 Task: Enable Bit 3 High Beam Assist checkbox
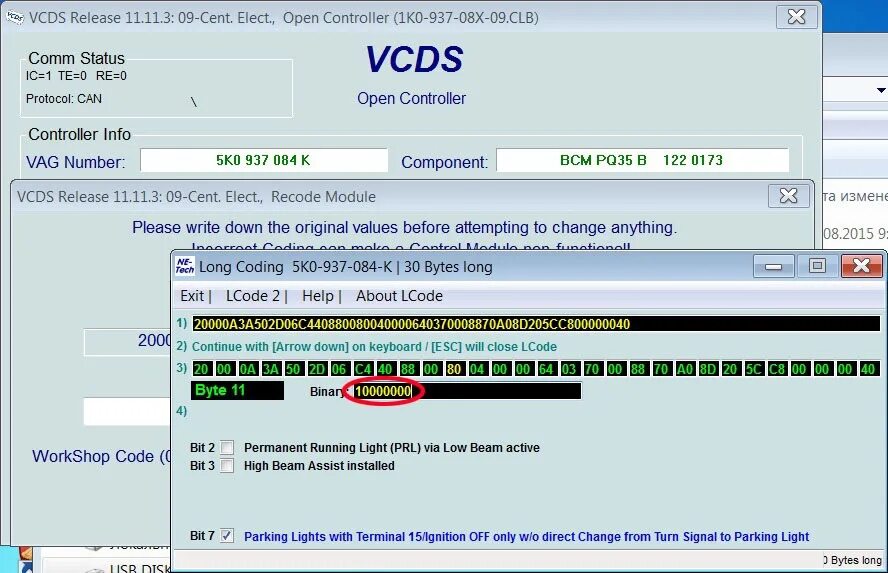[x=227, y=465]
